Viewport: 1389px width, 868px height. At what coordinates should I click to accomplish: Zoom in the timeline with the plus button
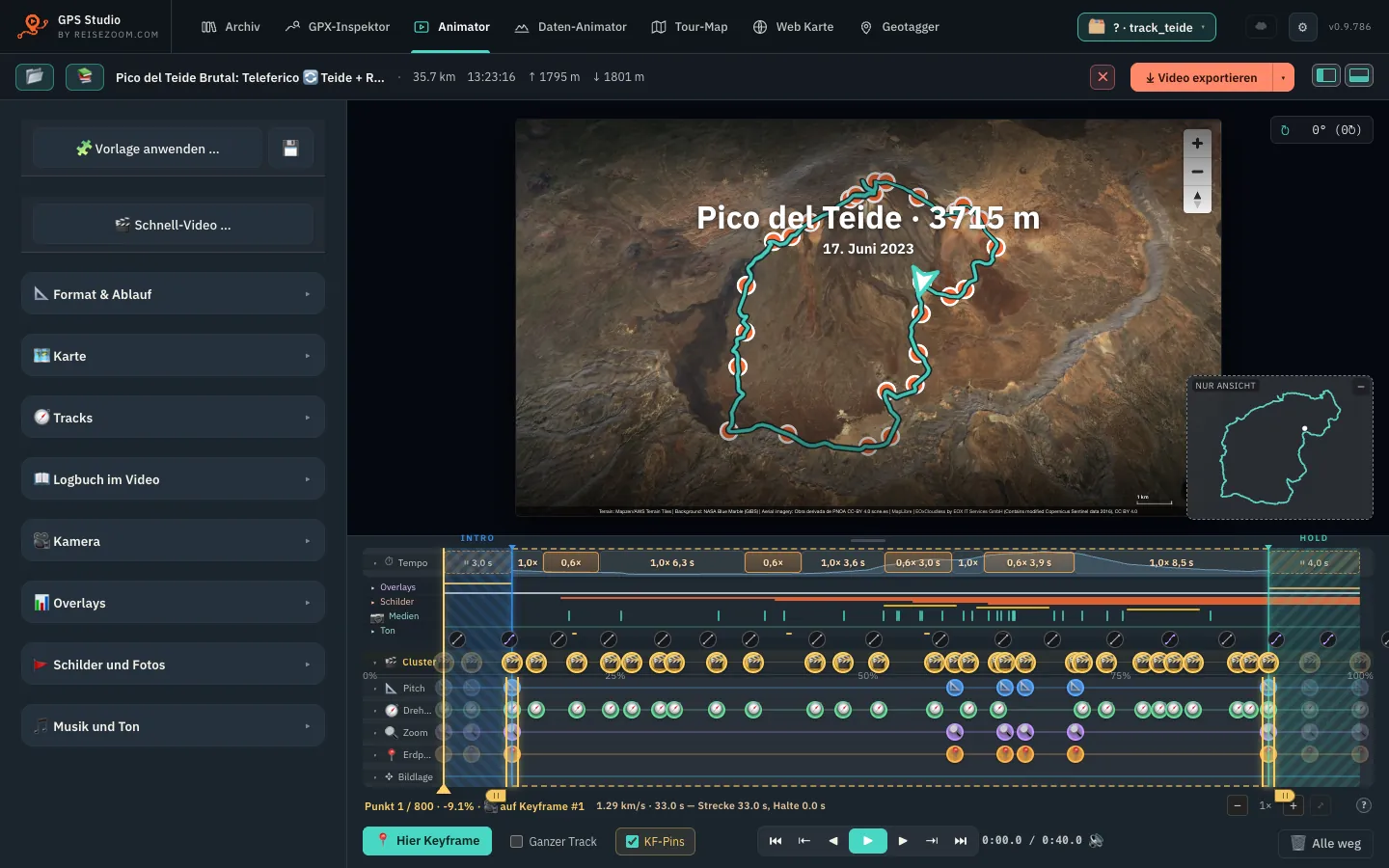point(1294,805)
